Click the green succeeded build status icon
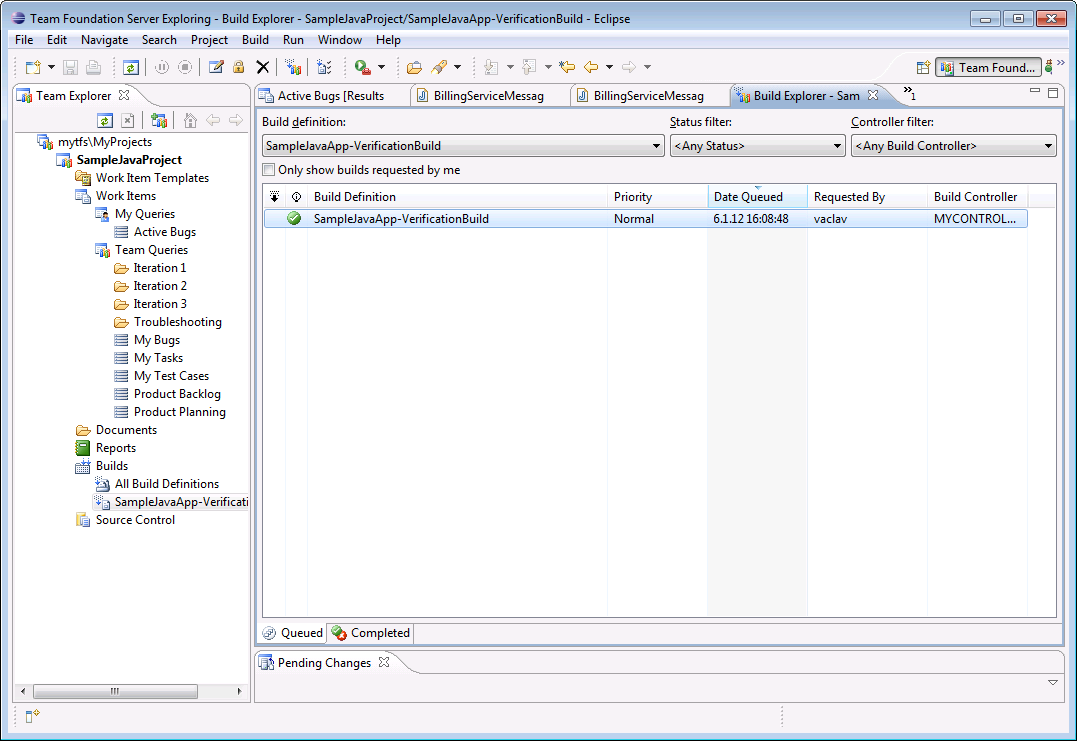Viewport: 1077px width, 741px height. (294, 219)
